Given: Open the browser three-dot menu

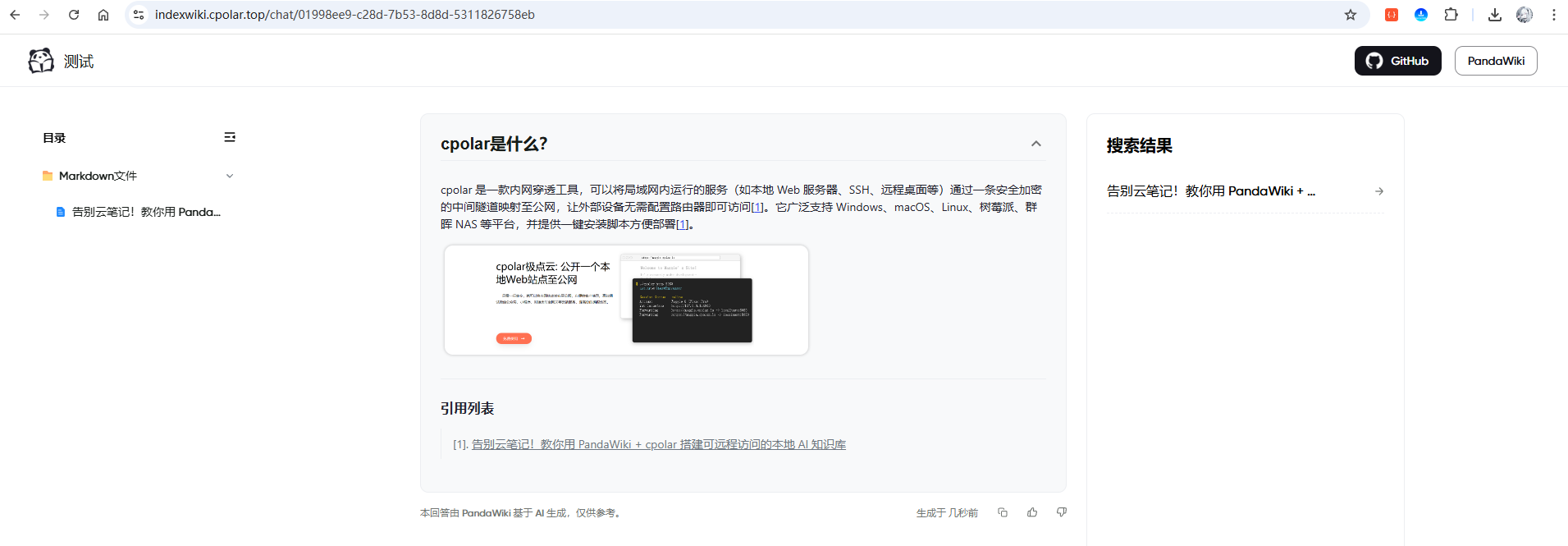Looking at the screenshot, I should pyautogui.click(x=1554, y=15).
